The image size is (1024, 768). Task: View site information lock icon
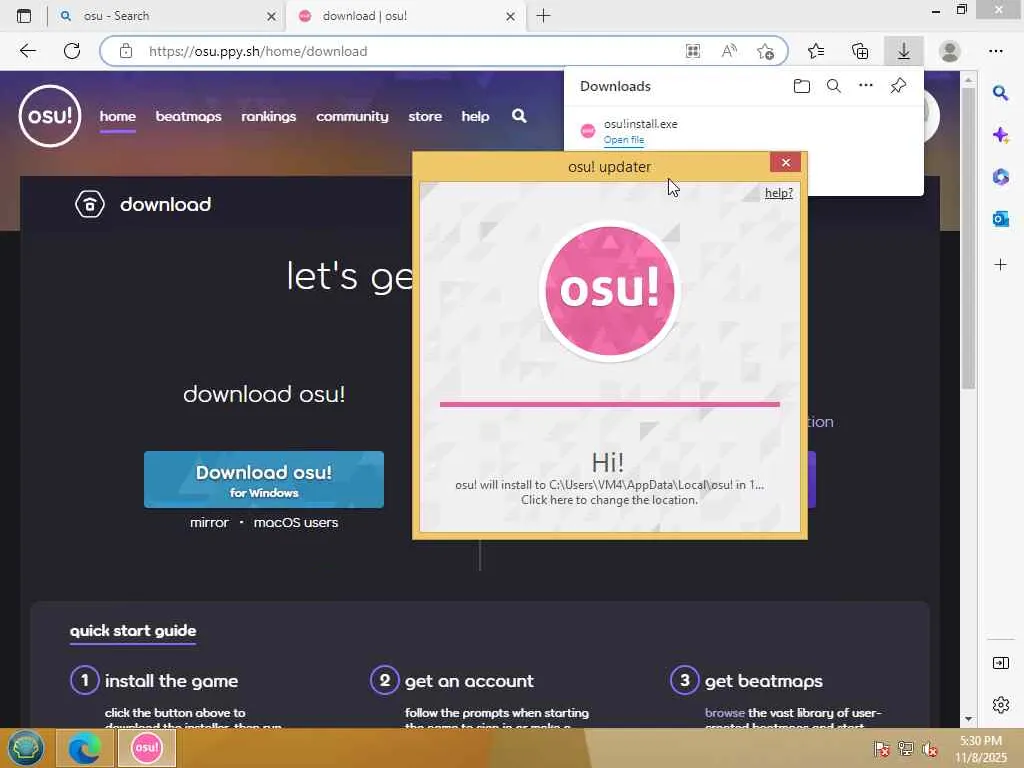(126, 51)
